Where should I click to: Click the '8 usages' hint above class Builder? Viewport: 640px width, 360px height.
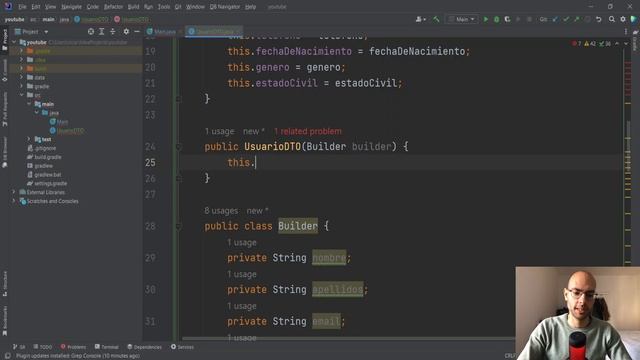click(221, 211)
